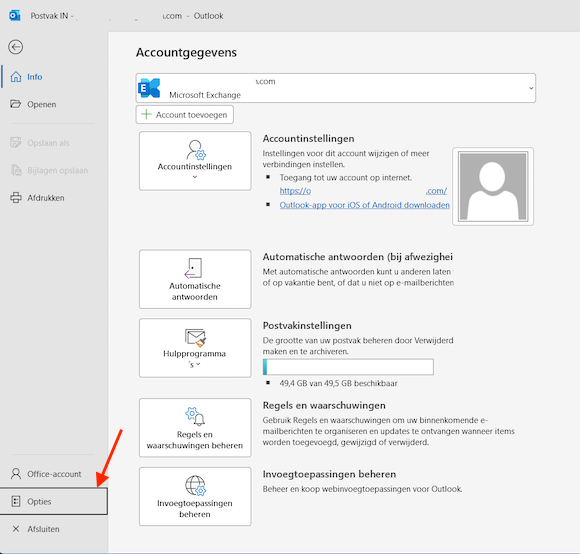
Task: Click the Office-account person icon
Action: (x=16, y=473)
